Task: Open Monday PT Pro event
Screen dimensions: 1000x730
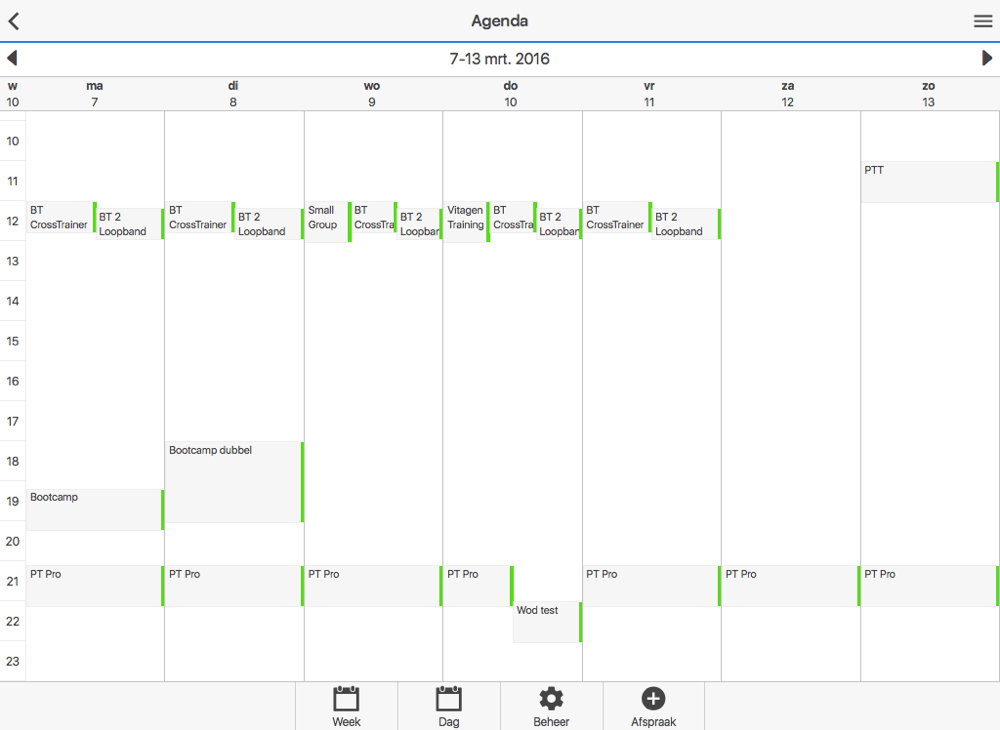Action: pyautogui.click(x=96, y=585)
